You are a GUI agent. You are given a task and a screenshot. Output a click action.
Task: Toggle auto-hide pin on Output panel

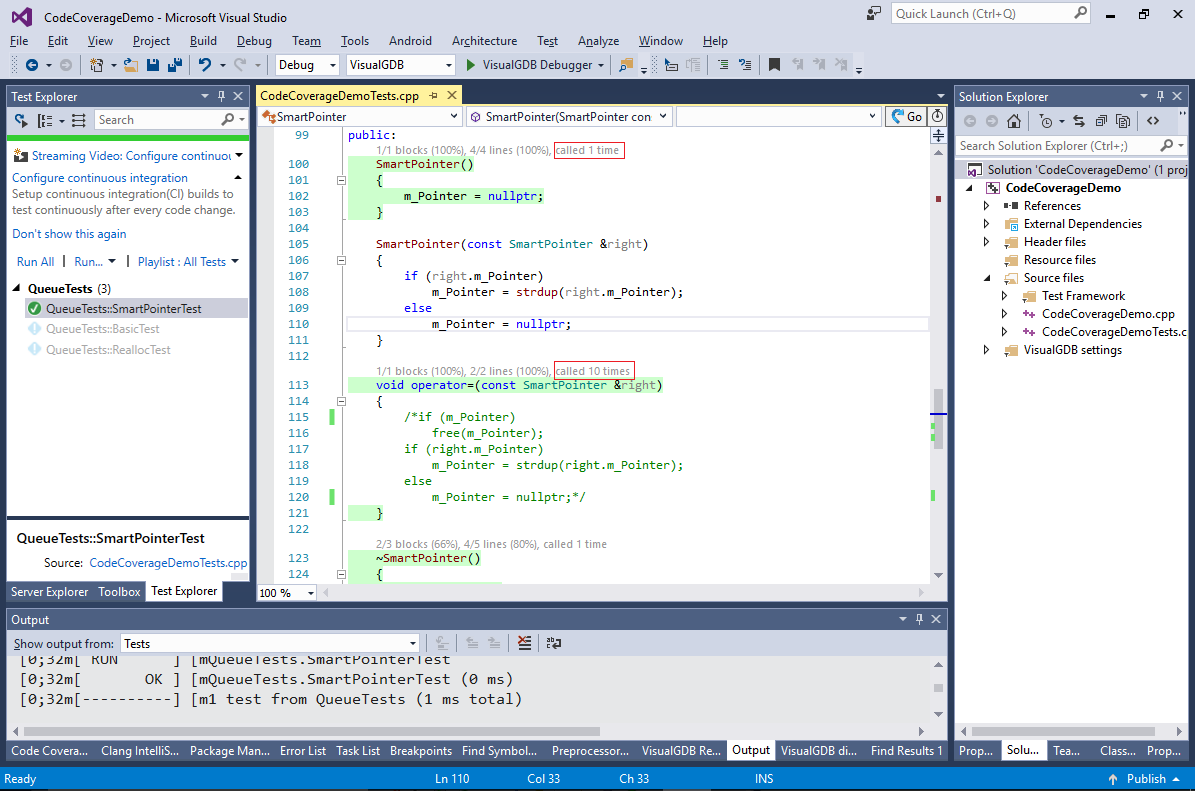pos(919,620)
